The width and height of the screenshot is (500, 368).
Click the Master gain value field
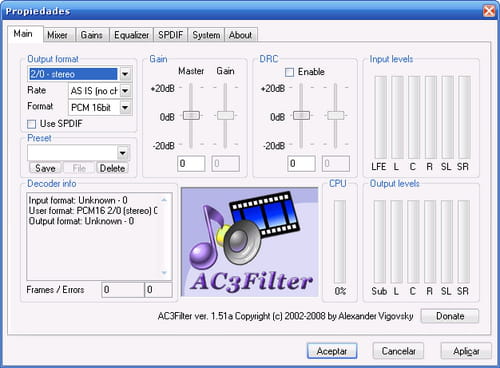coord(191,164)
